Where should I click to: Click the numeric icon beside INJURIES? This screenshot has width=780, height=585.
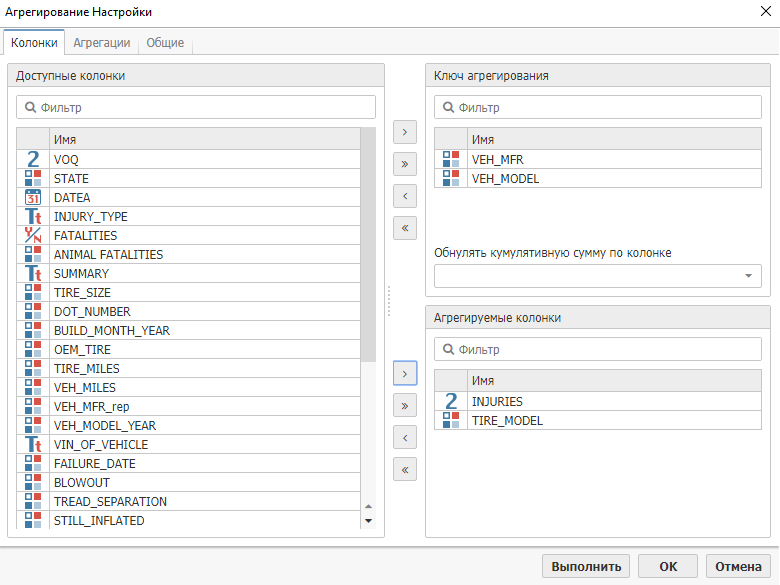pos(451,402)
